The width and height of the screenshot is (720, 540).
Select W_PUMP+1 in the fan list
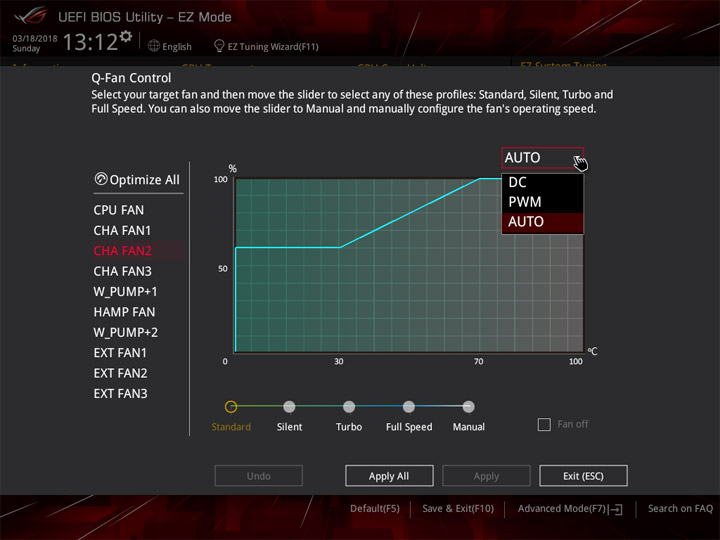[125, 292]
